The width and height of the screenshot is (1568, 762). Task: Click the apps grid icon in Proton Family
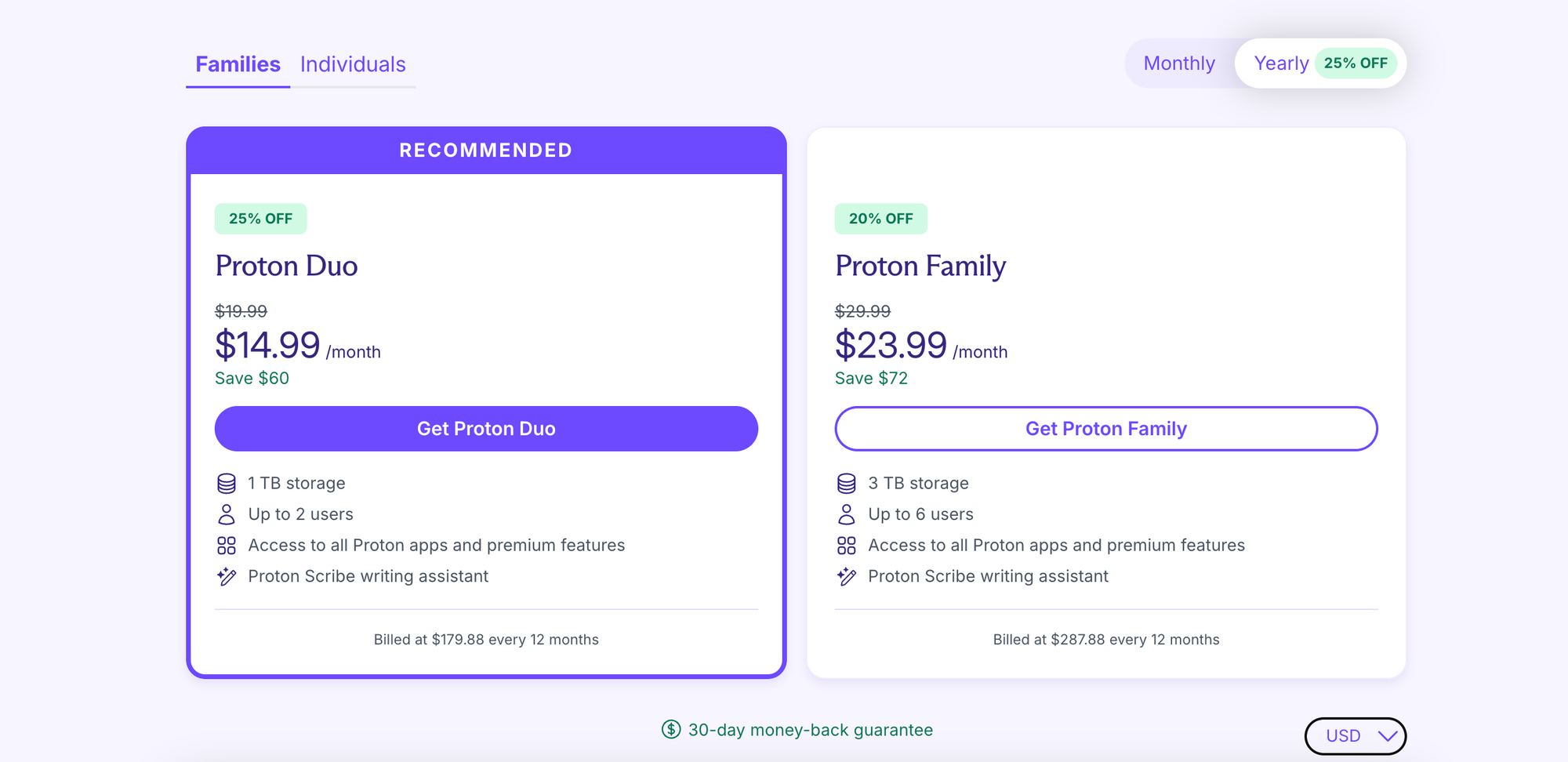(x=847, y=546)
